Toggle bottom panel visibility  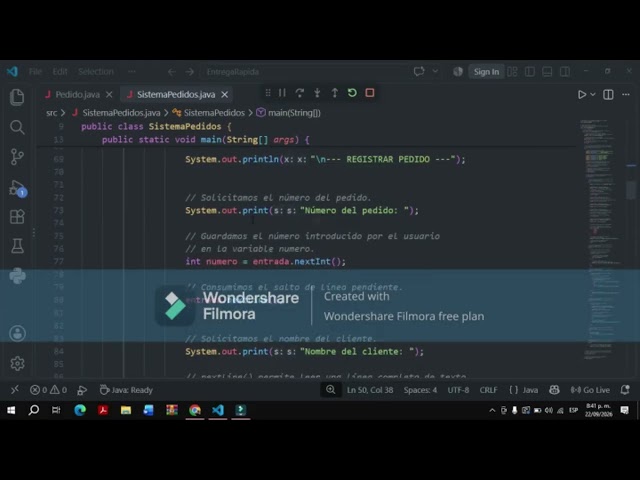[547, 72]
